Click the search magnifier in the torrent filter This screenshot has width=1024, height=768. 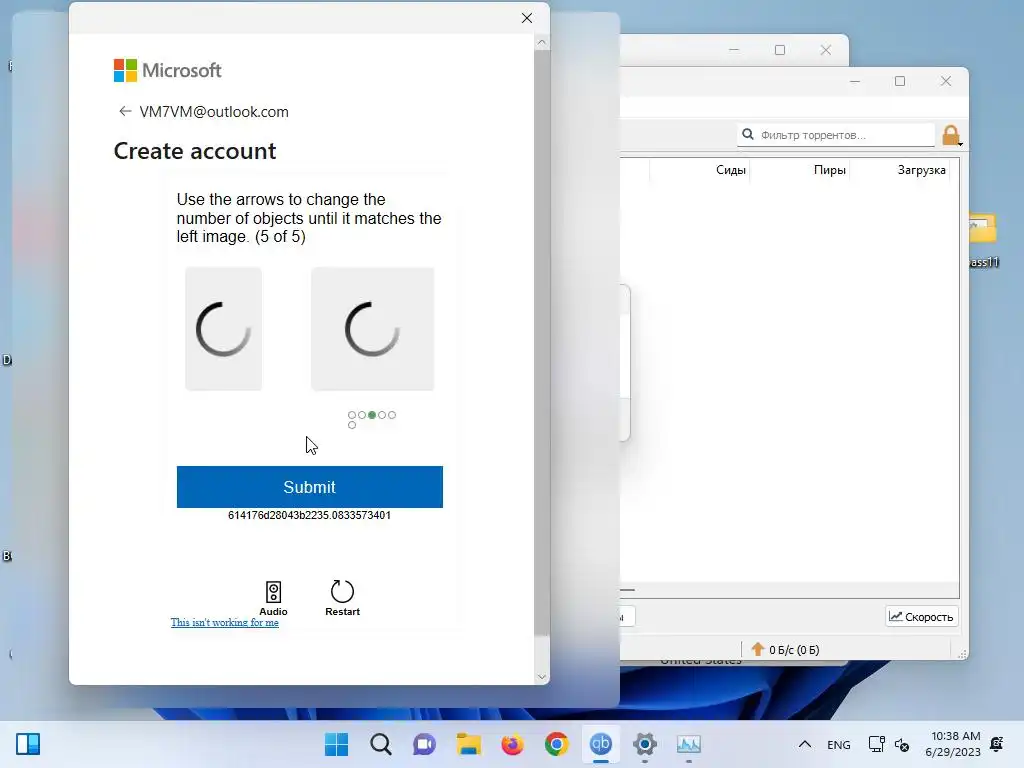coord(748,135)
